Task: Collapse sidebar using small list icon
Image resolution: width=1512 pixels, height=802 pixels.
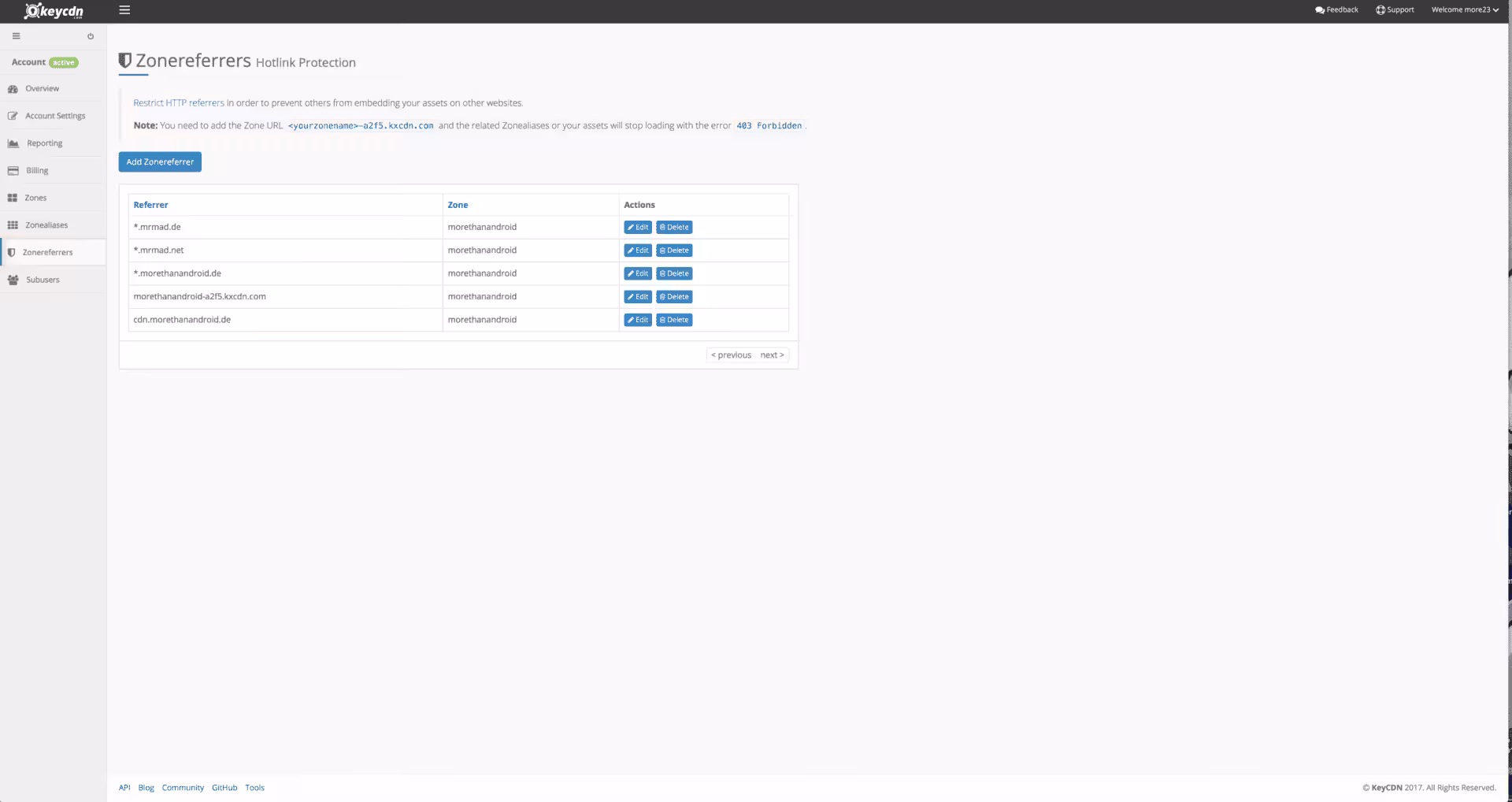Action: [x=16, y=36]
